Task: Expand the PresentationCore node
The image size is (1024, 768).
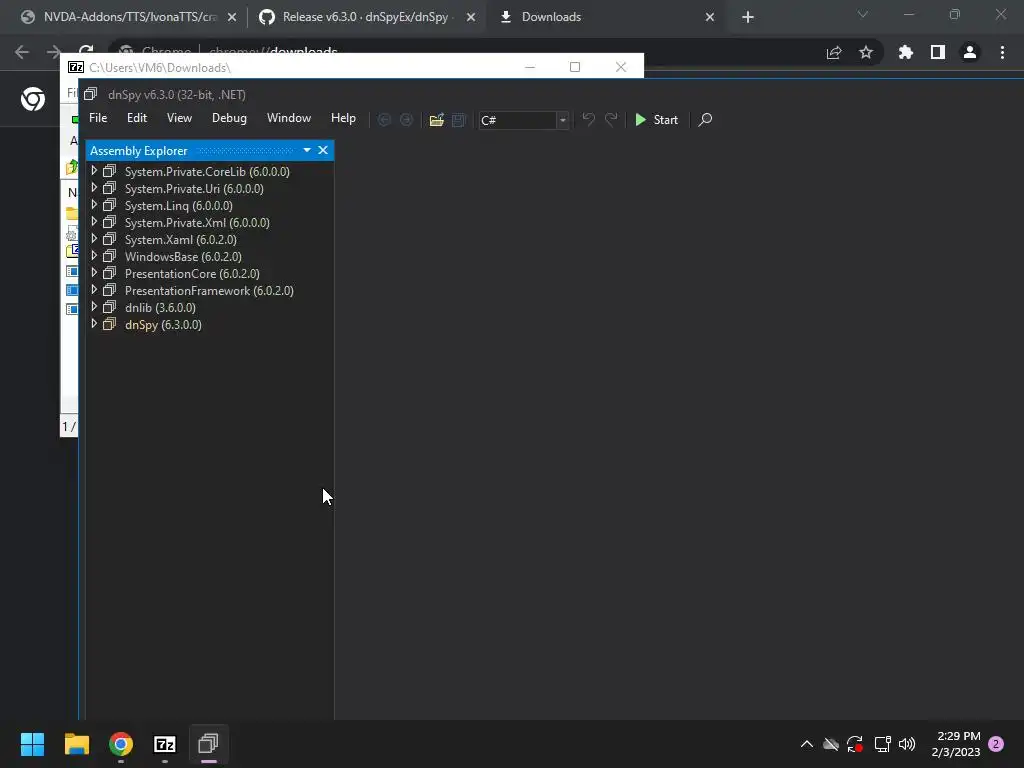Action: pyautogui.click(x=94, y=273)
